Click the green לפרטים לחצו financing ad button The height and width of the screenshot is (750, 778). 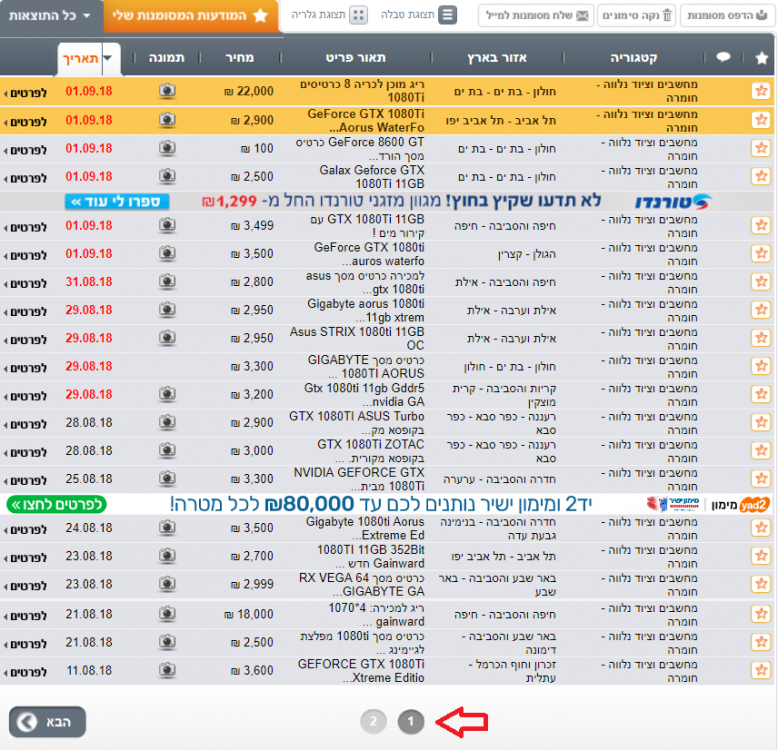(x=57, y=504)
